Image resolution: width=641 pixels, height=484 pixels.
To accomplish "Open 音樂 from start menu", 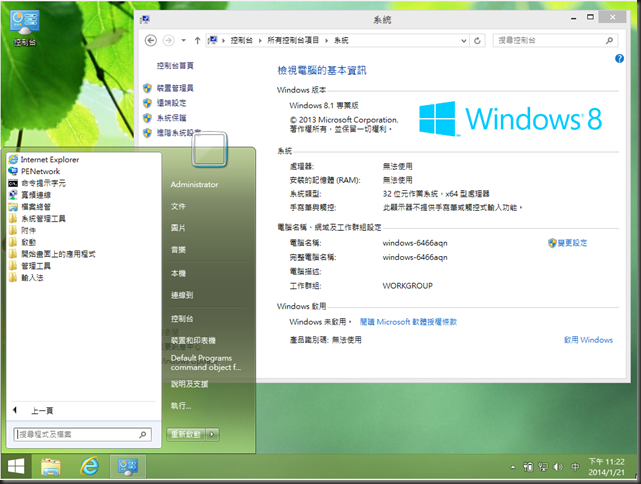I will coord(178,250).
